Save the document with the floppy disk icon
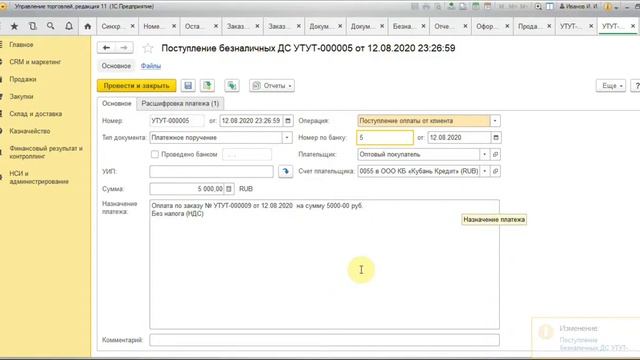 tap(188, 86)
